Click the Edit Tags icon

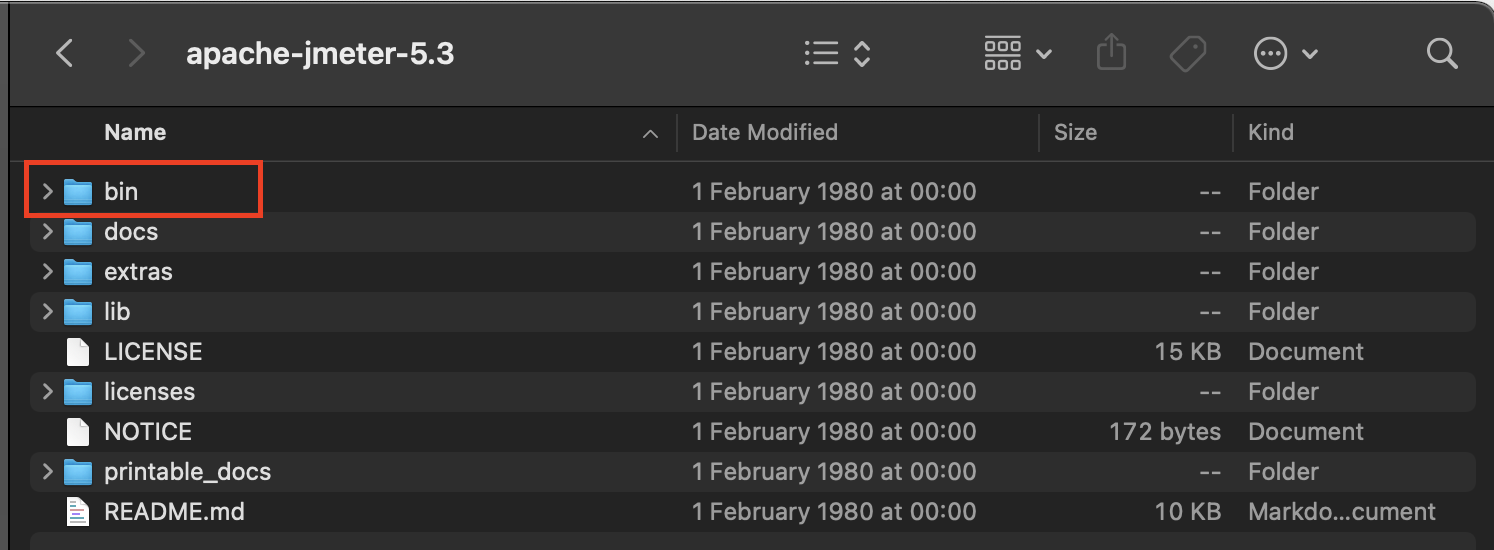click(x=1187, y=54)
